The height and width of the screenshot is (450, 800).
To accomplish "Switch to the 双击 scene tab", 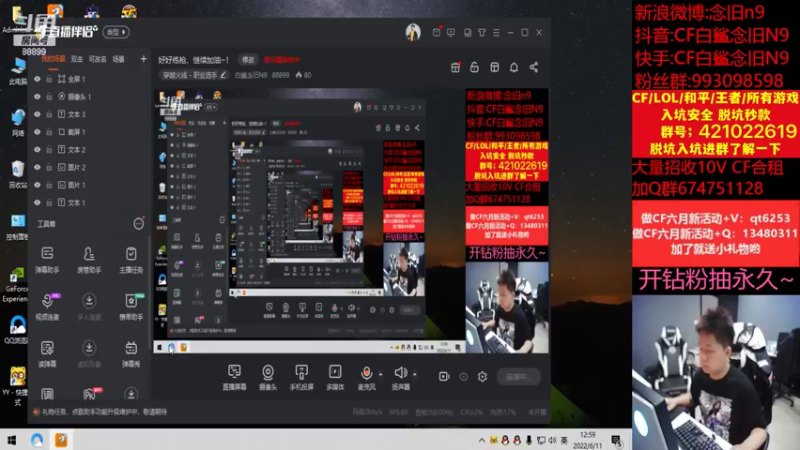I will click(77, 59).
